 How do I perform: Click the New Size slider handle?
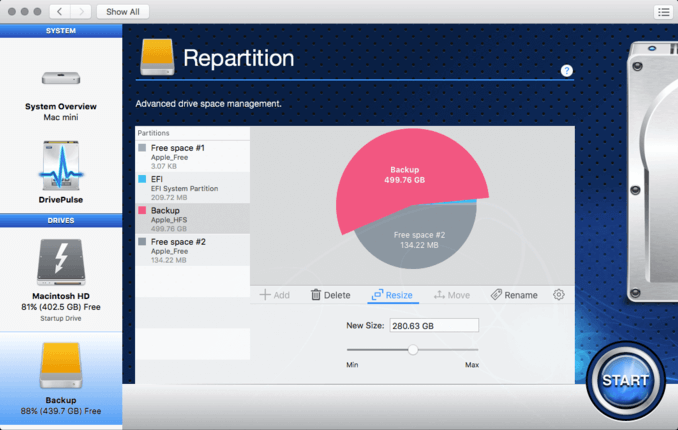(412, 349)
